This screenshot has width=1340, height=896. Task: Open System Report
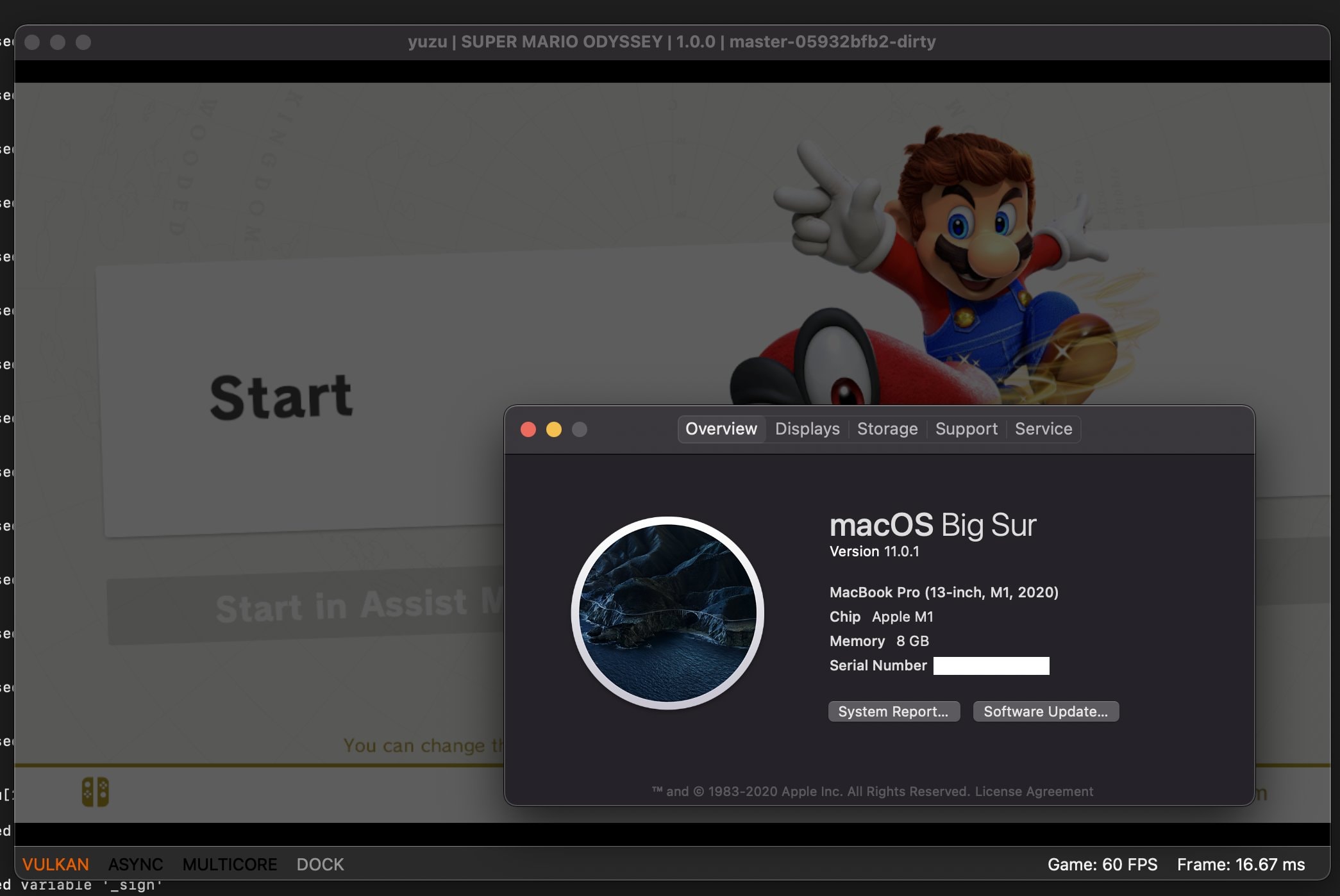(893, 711)
